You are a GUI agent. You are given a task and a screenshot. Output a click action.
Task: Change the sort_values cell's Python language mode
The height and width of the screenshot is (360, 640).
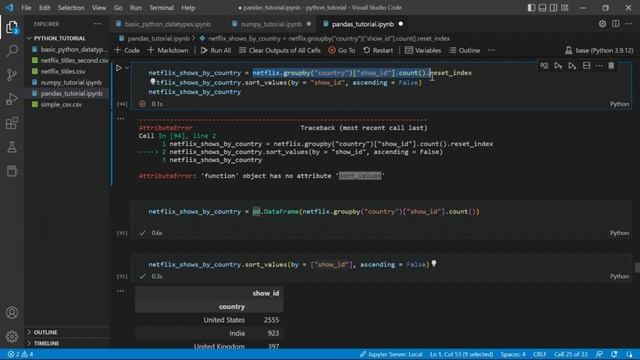pyautogui.click(x=619, y=276)
